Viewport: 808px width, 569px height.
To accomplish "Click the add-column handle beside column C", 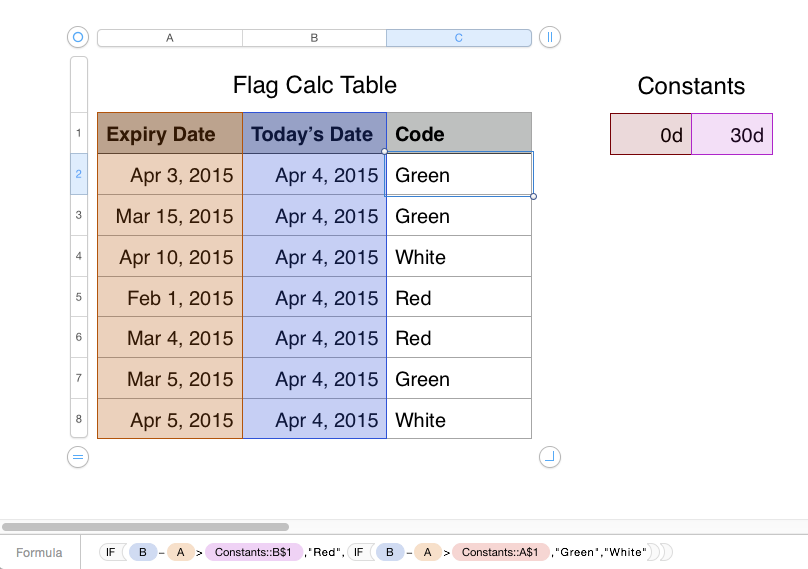I will (x=550, y=38).
